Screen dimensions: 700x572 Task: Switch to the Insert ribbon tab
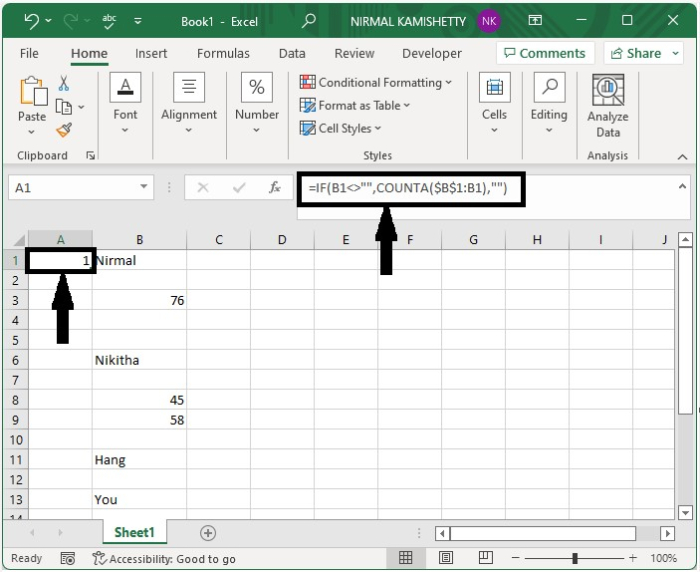point(151,54)
